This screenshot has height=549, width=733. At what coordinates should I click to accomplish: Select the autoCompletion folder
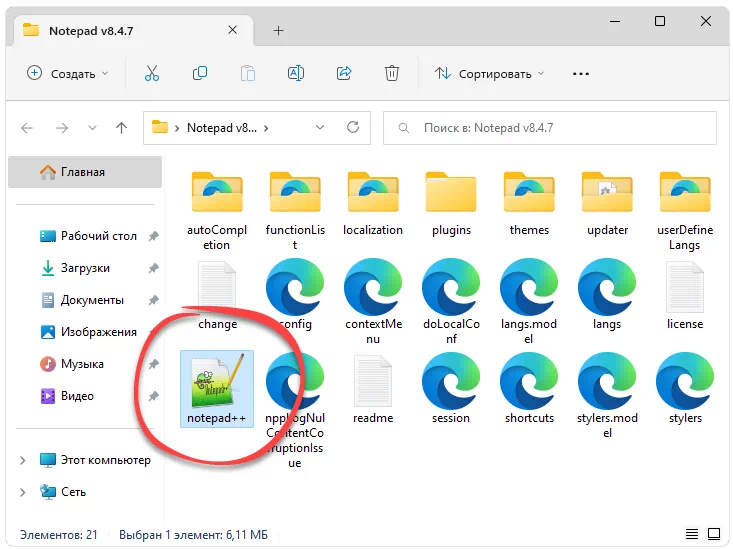[217, 211]
